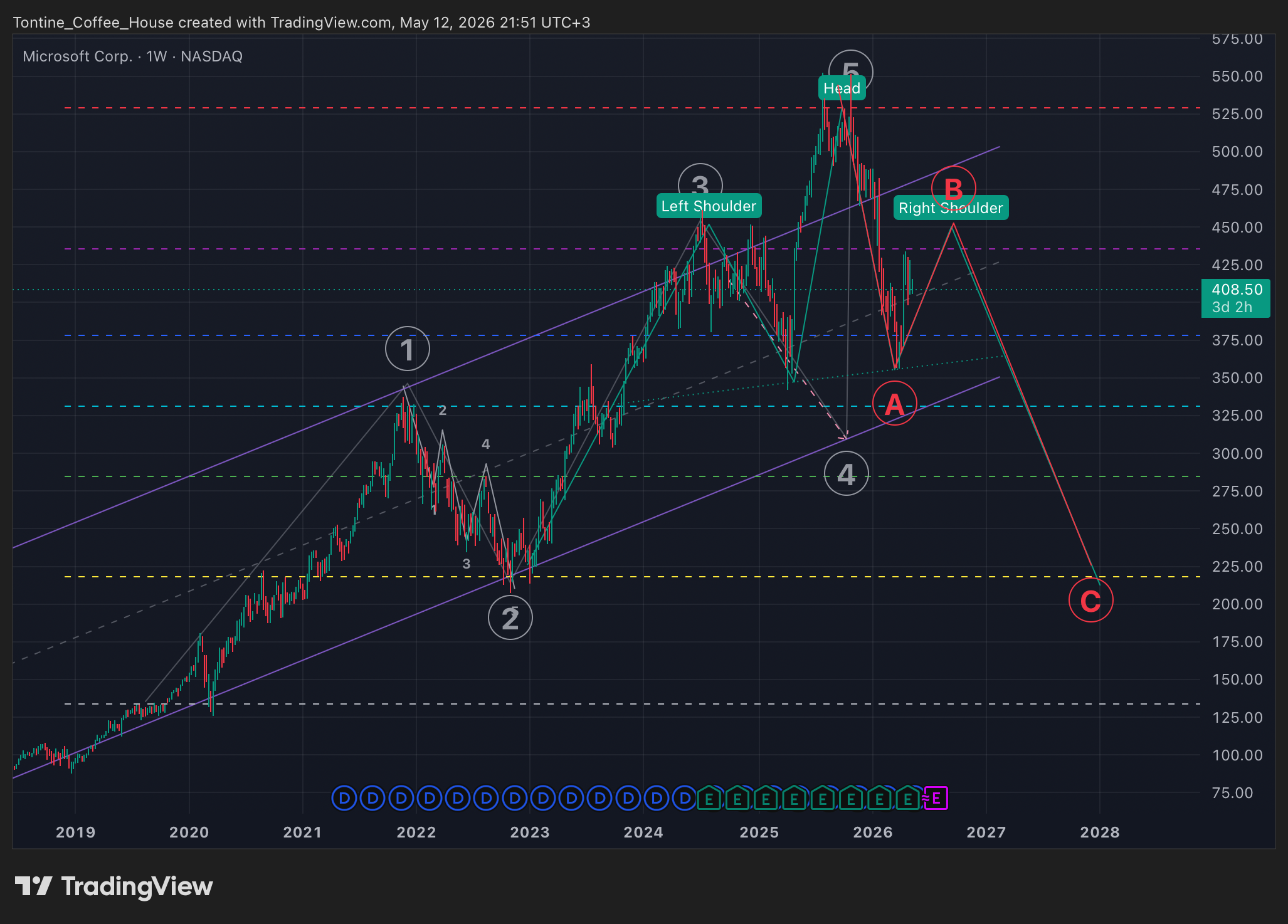Select the red circled C marker

tap(1091, 601)
